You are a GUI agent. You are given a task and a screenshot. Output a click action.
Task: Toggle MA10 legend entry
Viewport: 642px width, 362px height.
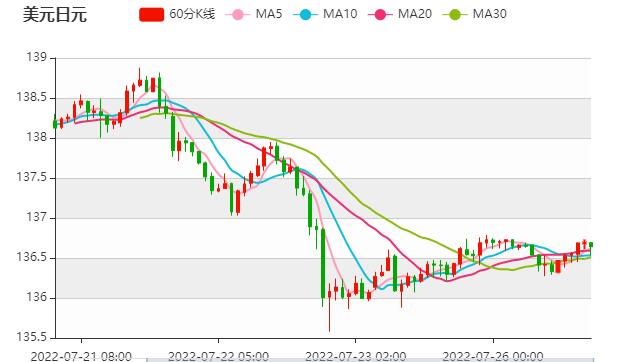pos(326,14)
